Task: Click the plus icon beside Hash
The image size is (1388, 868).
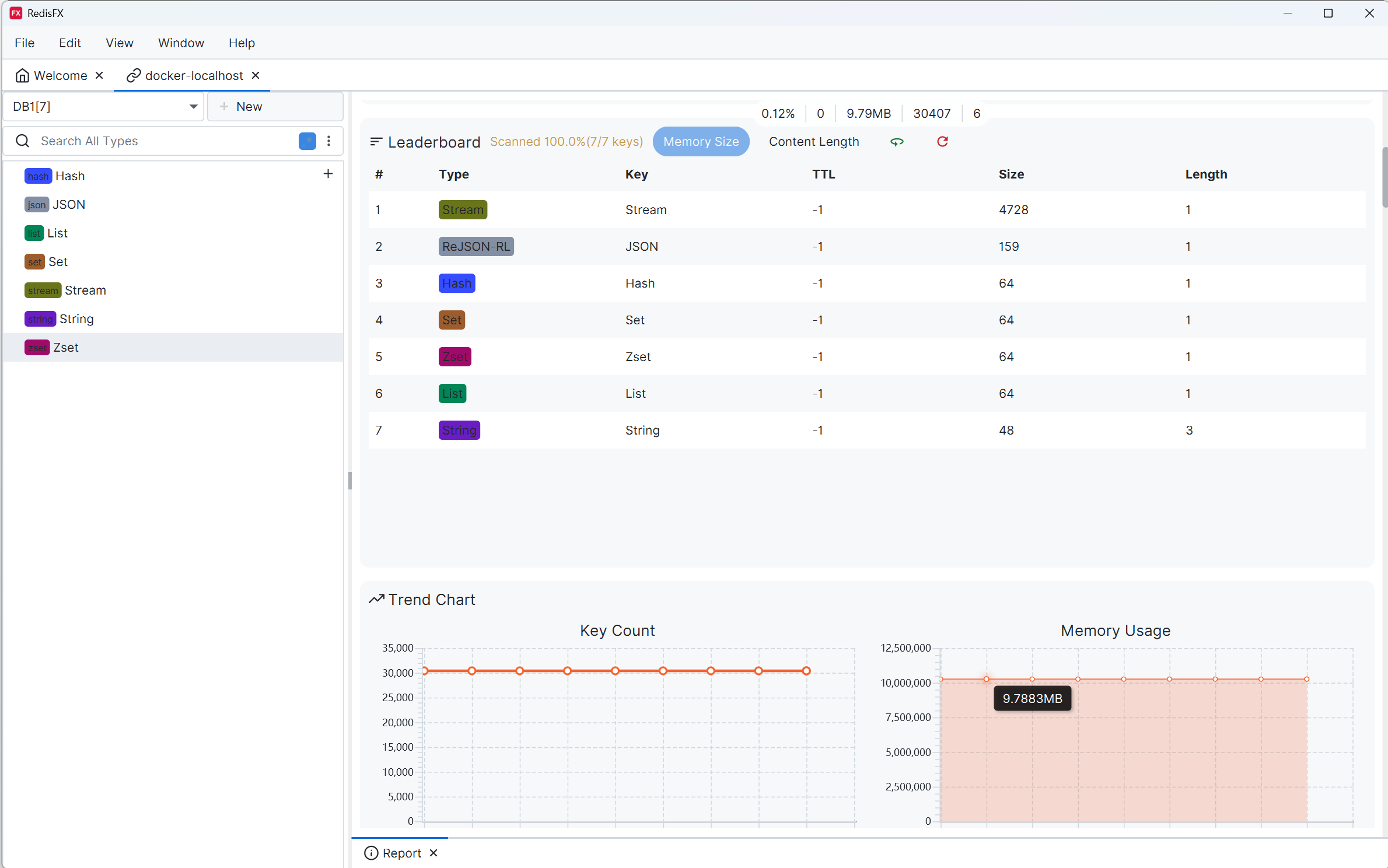Action: 328,174
